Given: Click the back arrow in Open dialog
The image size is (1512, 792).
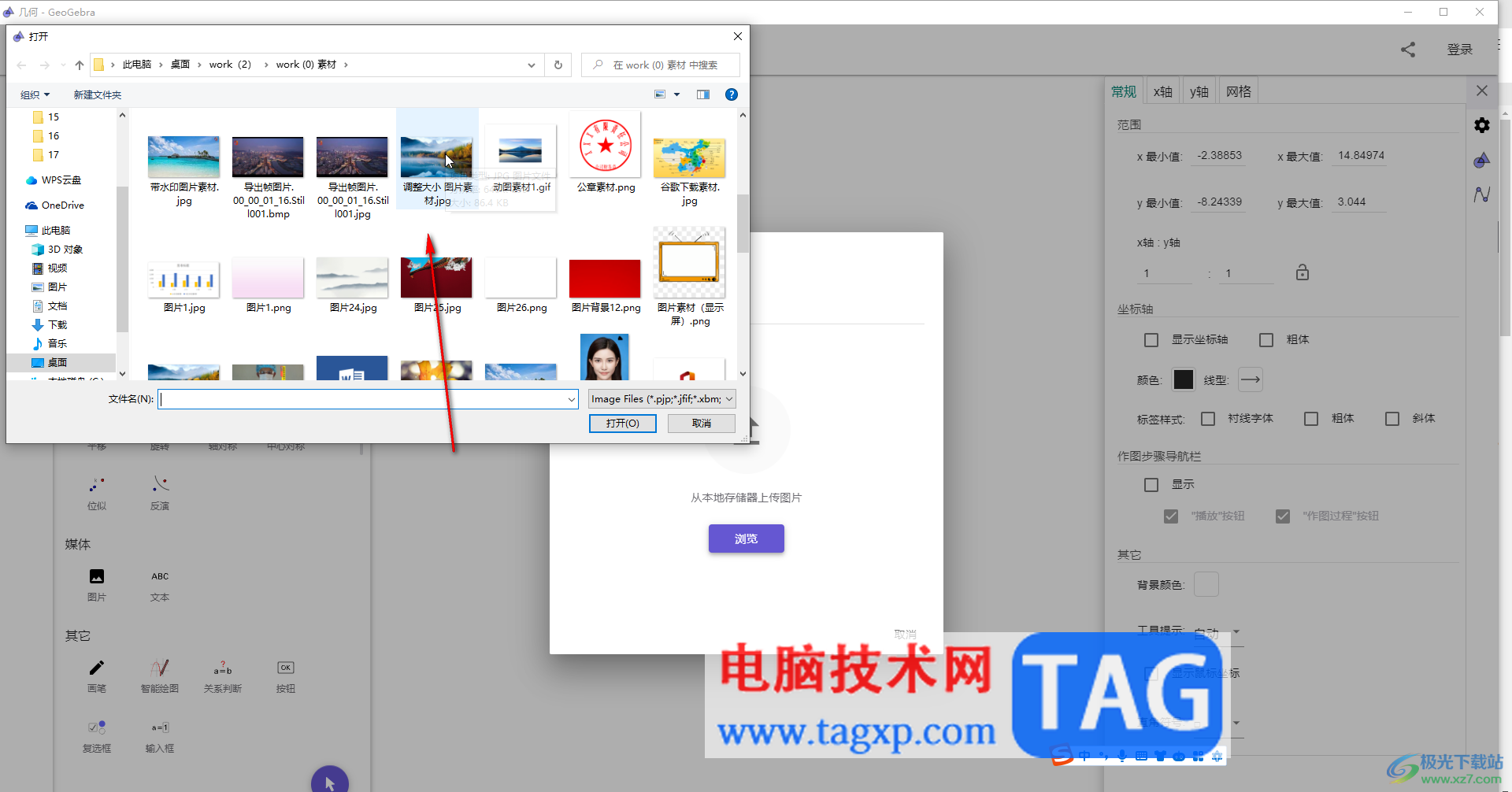Looking at the screenshot, I should (x=21, y=65).
